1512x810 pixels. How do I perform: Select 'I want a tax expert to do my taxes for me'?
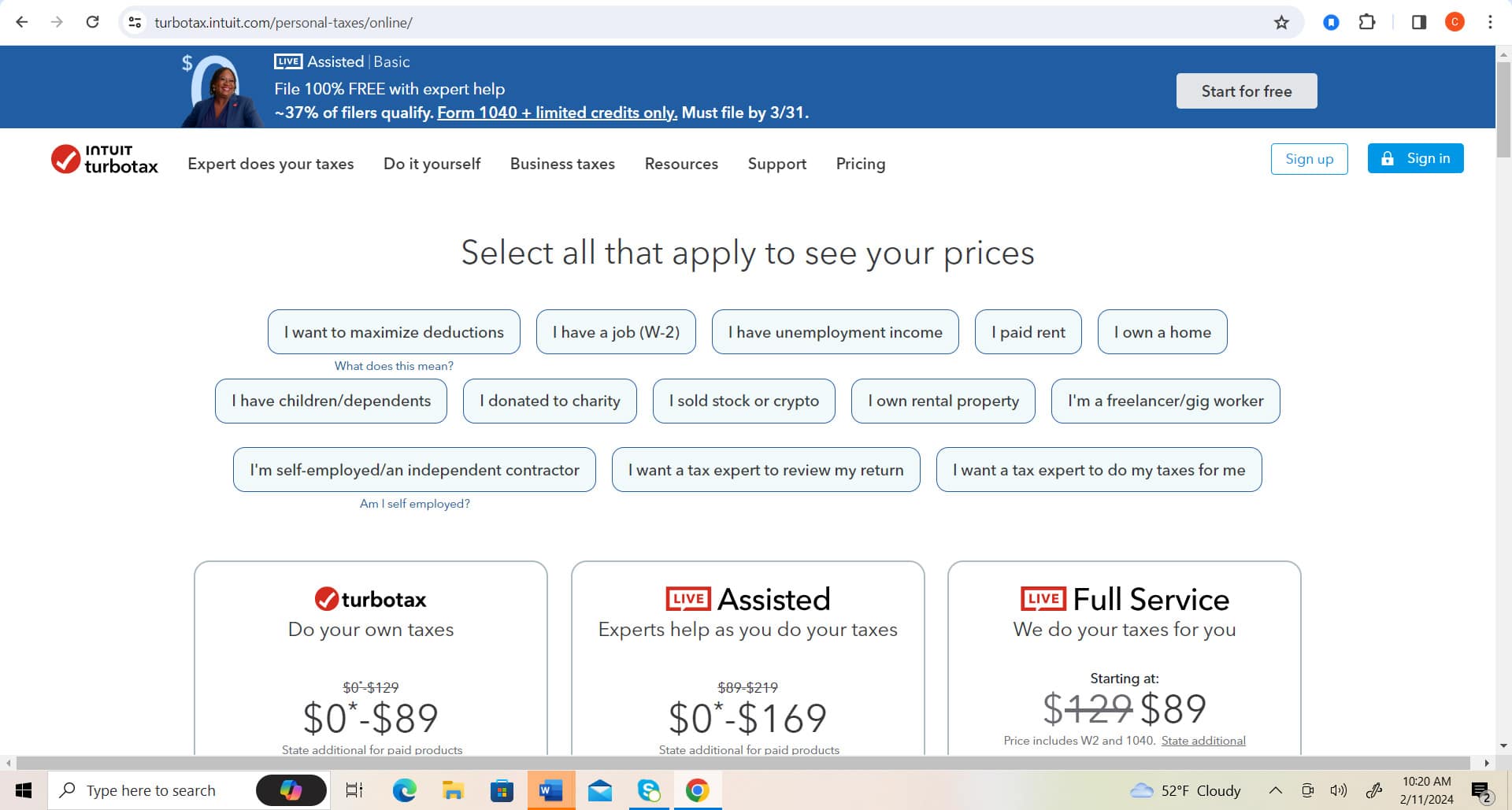click(1099, 470)
